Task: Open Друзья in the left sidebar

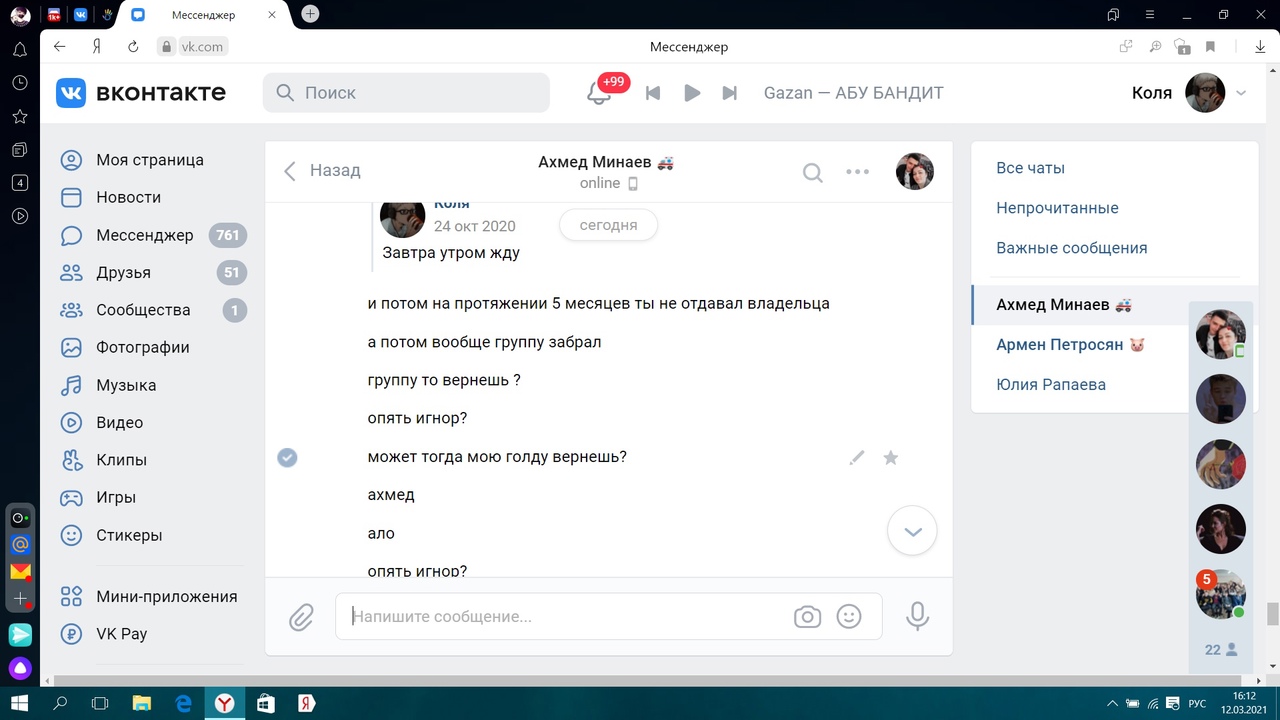Action: [x=123, y=273]
